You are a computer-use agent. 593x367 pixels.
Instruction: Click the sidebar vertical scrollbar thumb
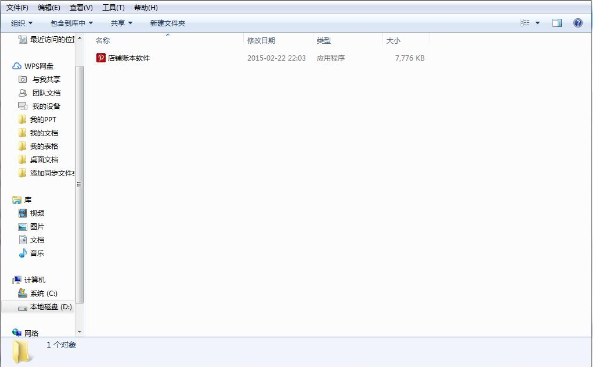click(79, 185)
